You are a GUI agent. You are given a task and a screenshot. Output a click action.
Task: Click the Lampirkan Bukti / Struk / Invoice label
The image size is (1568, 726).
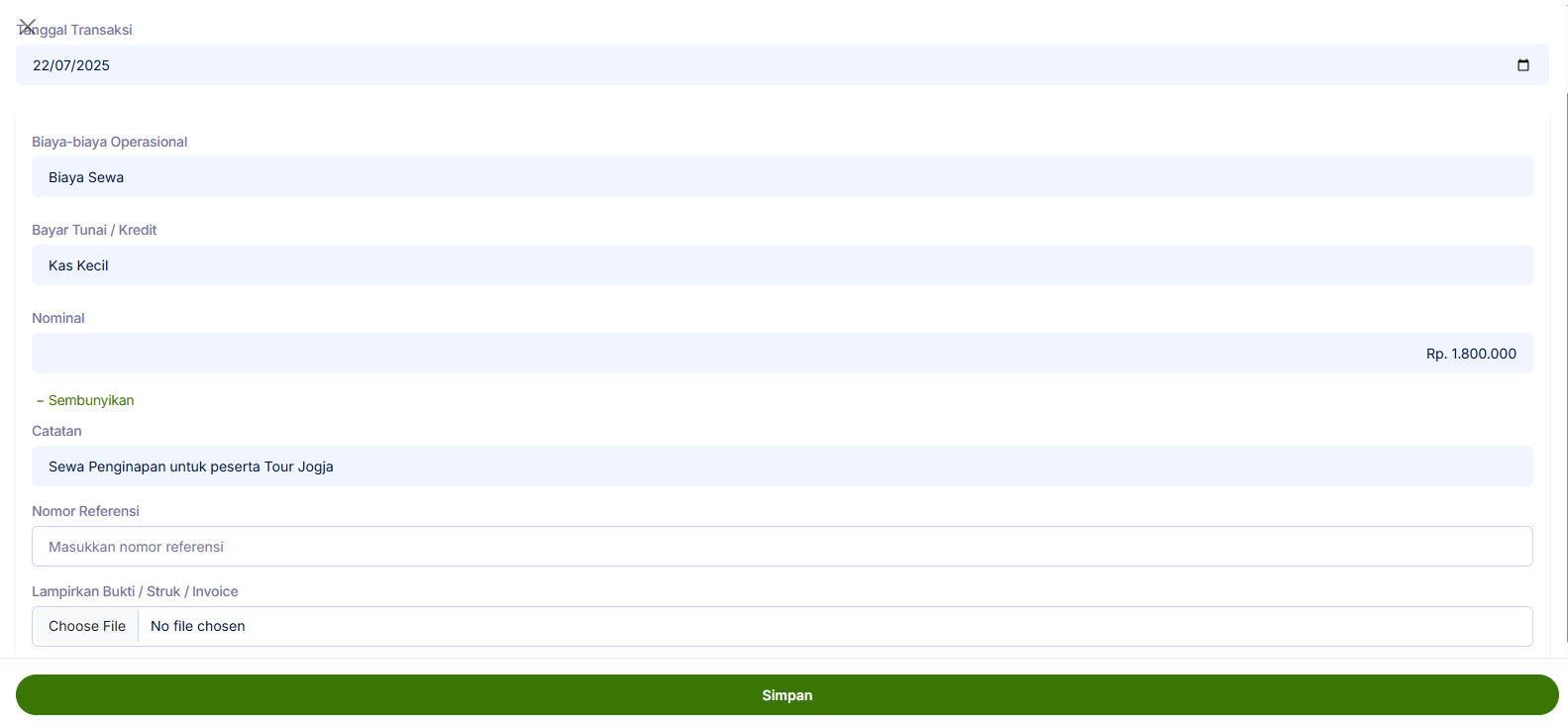[135, 591]
